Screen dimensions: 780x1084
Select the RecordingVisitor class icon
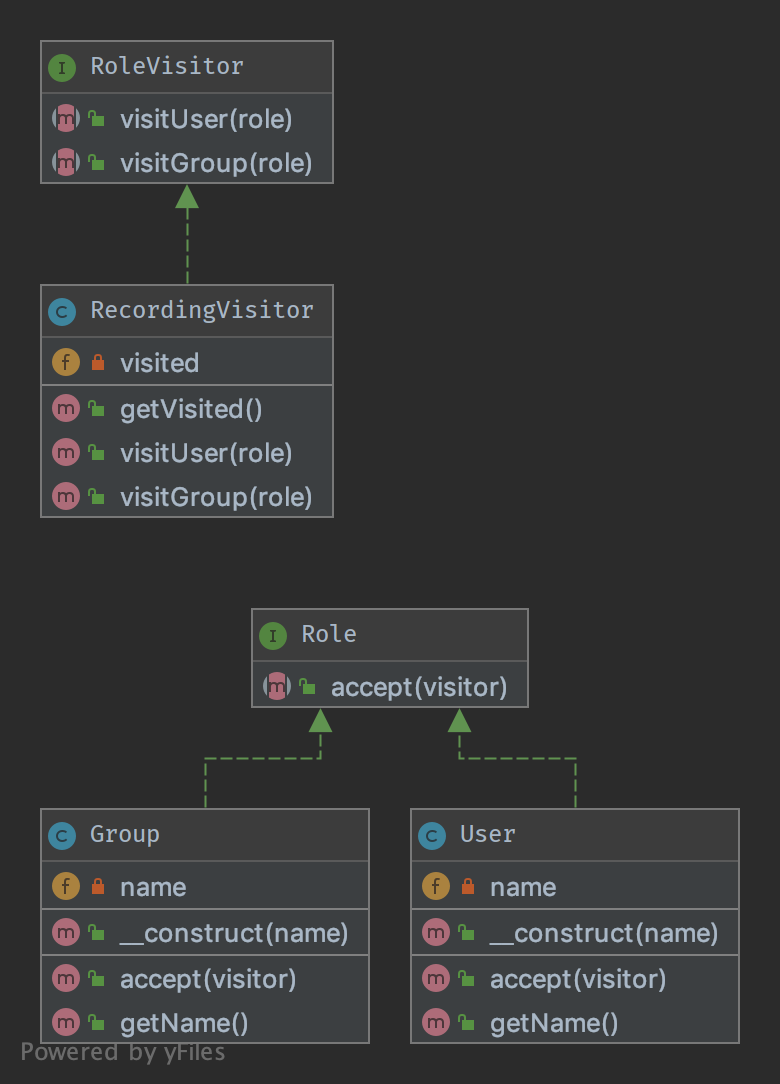click(62, 312)
